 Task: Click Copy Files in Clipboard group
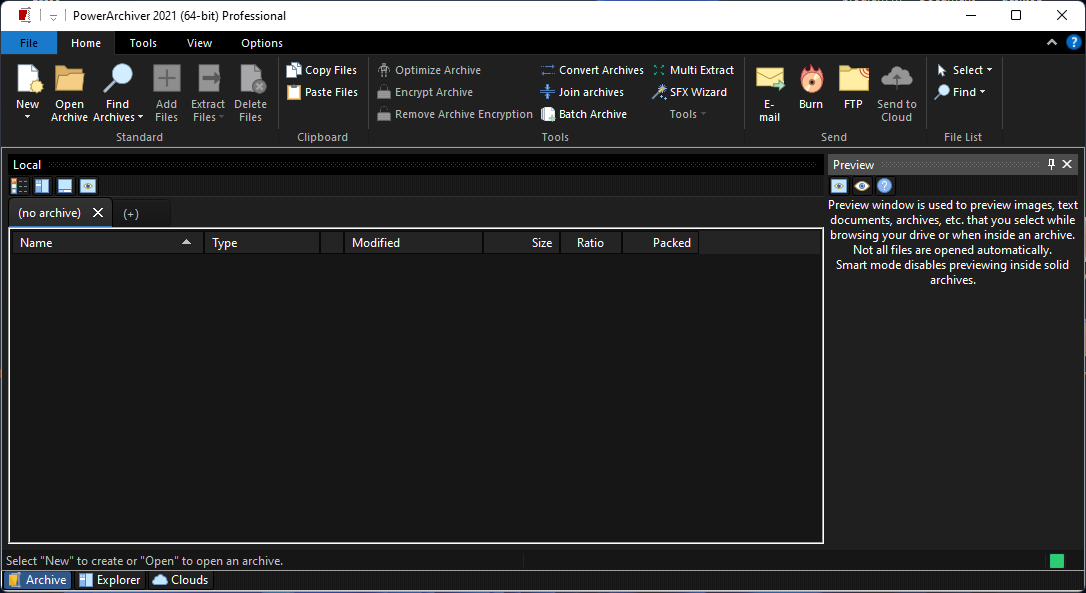(x=322, y=70)
